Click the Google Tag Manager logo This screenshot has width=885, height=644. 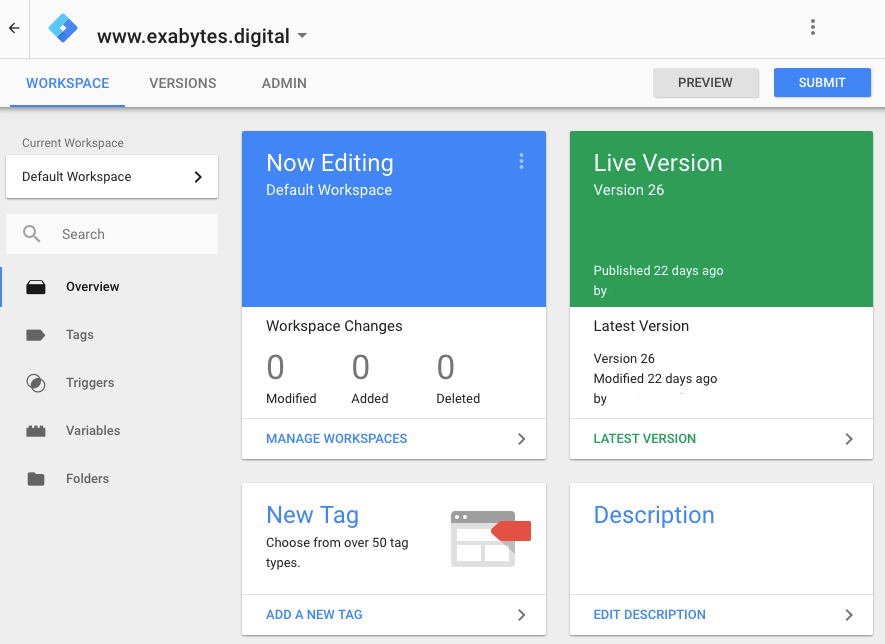point(63,28)
